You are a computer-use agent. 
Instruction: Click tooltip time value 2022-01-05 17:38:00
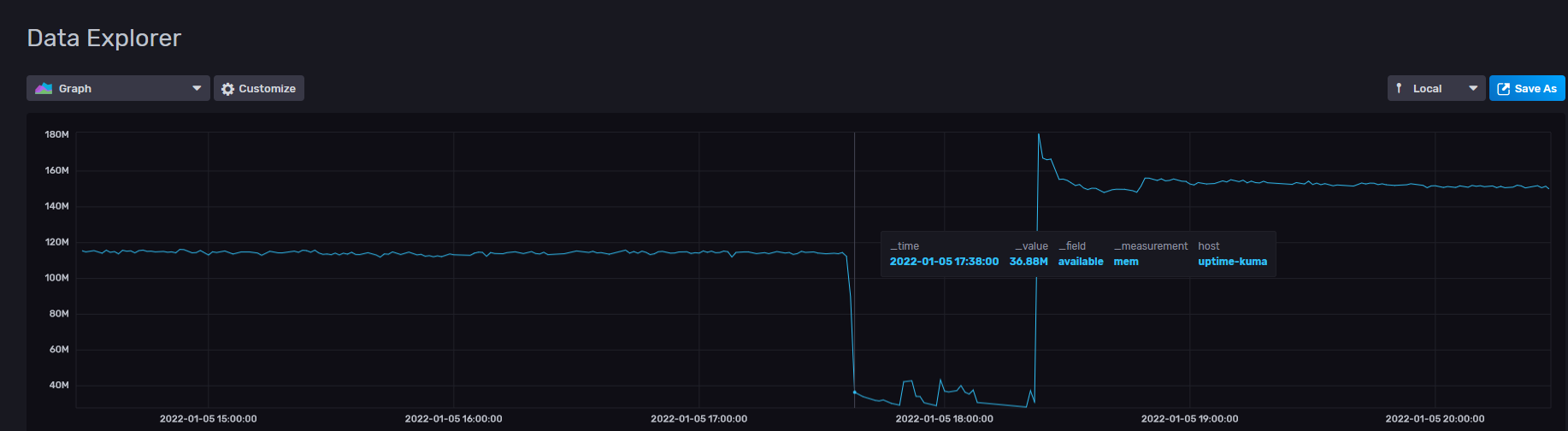click(x=944, y=262)
